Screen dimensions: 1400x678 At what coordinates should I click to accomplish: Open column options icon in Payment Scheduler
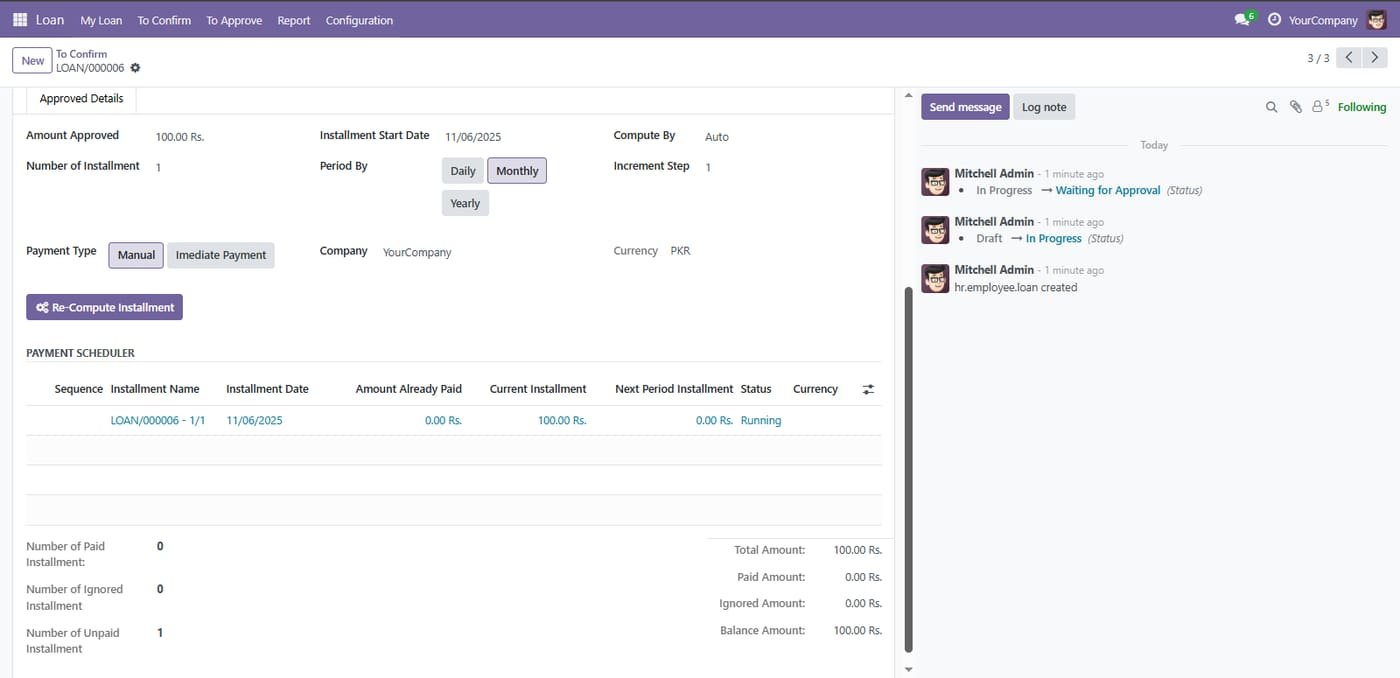868,389
